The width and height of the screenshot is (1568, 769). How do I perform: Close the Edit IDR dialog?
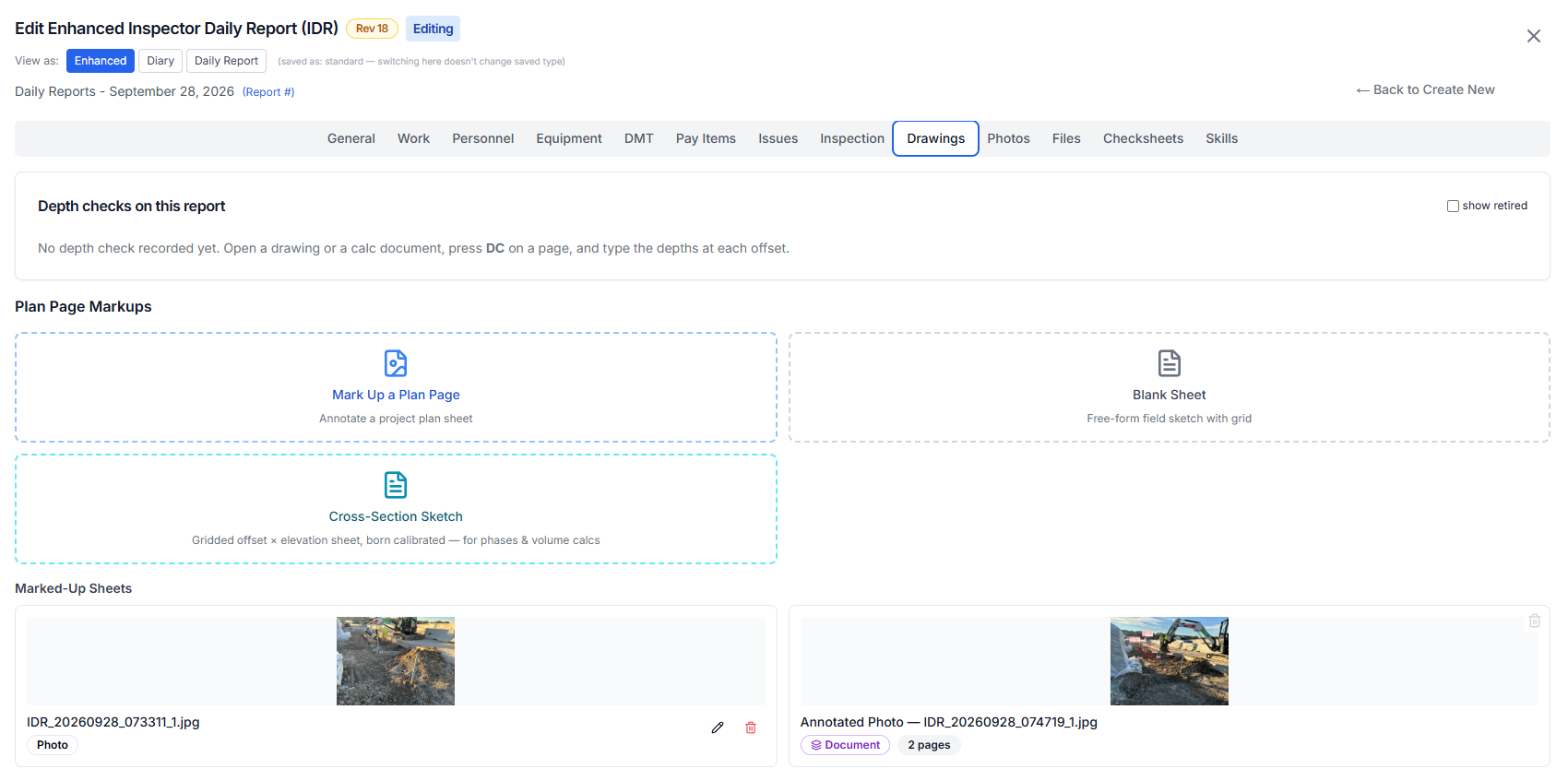click(1534, 36)
